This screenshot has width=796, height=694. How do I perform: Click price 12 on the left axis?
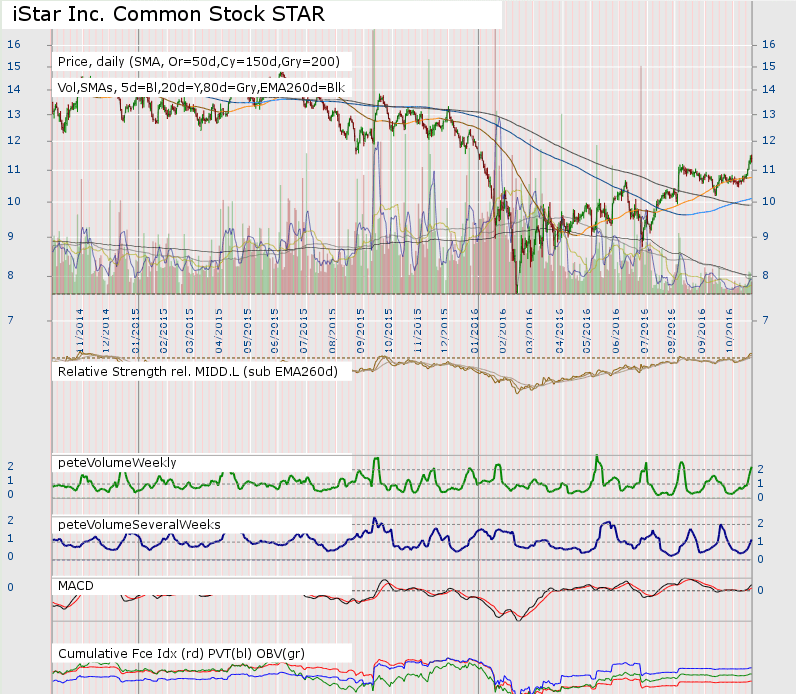click(x=14, y=140)
